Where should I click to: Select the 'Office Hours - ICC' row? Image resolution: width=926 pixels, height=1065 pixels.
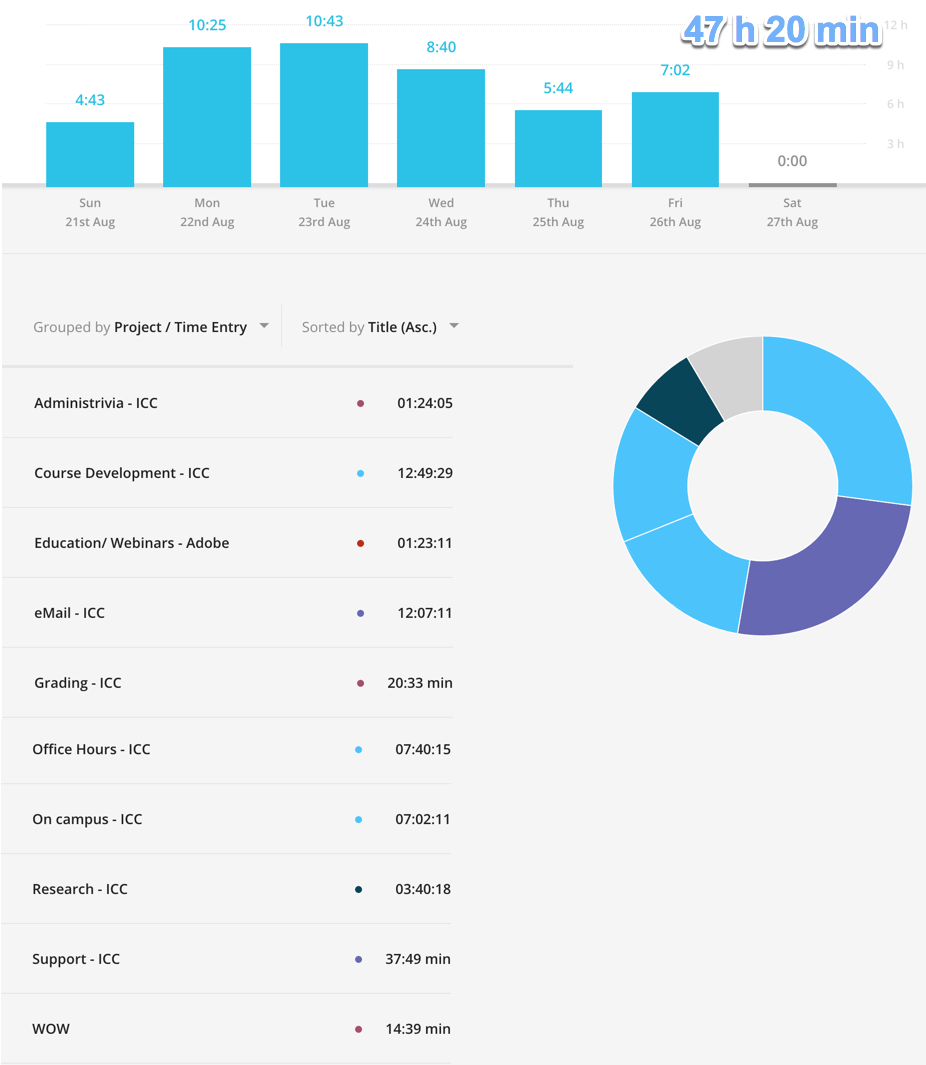228,749
